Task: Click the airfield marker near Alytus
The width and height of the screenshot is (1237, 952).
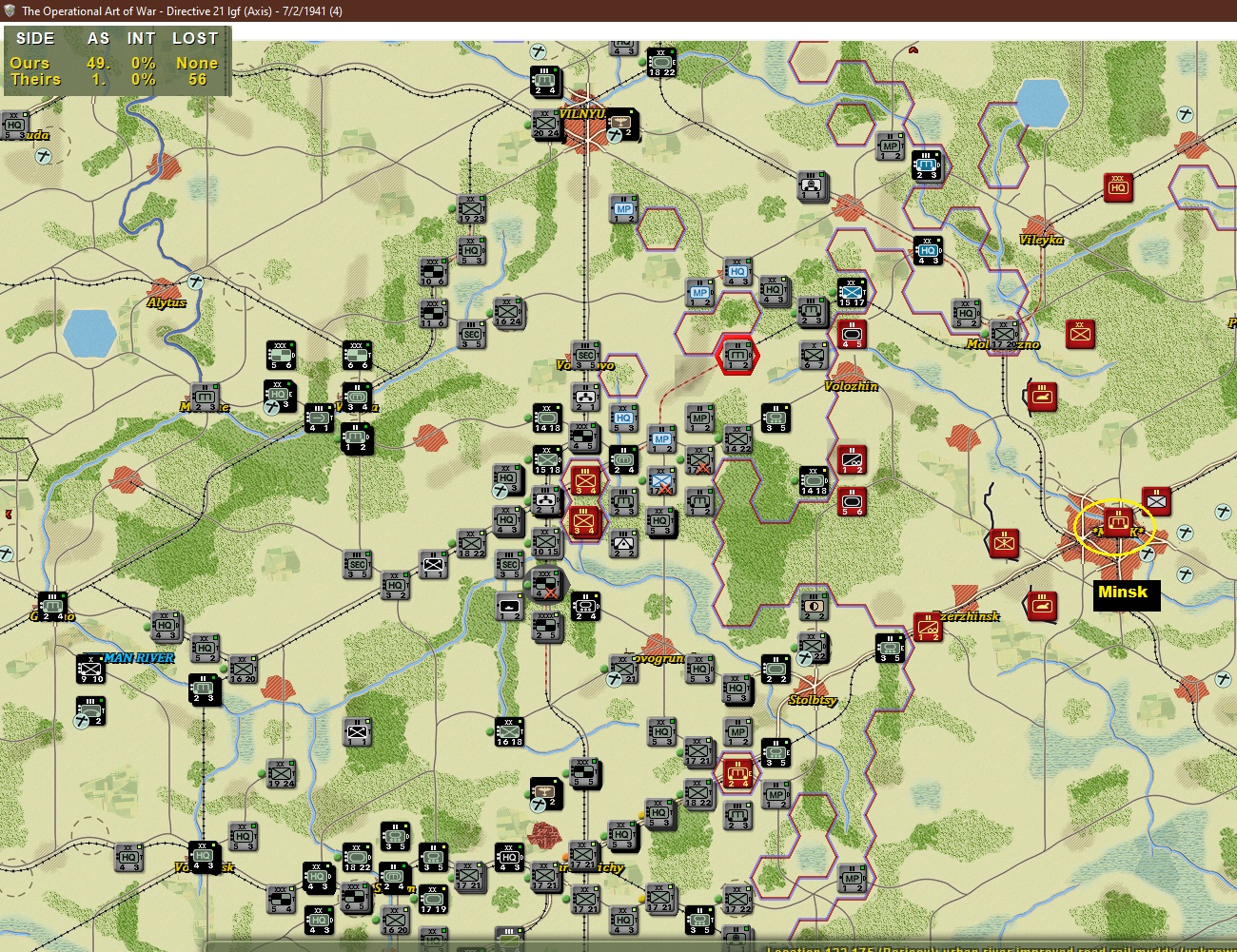Action: [195, 282]
